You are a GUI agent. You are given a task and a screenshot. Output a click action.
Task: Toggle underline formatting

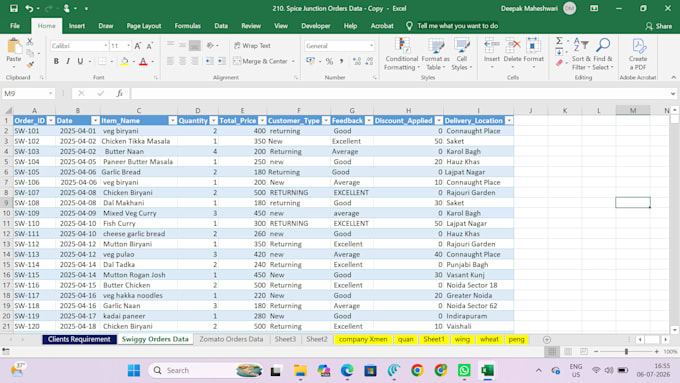[x=80, y=61]
